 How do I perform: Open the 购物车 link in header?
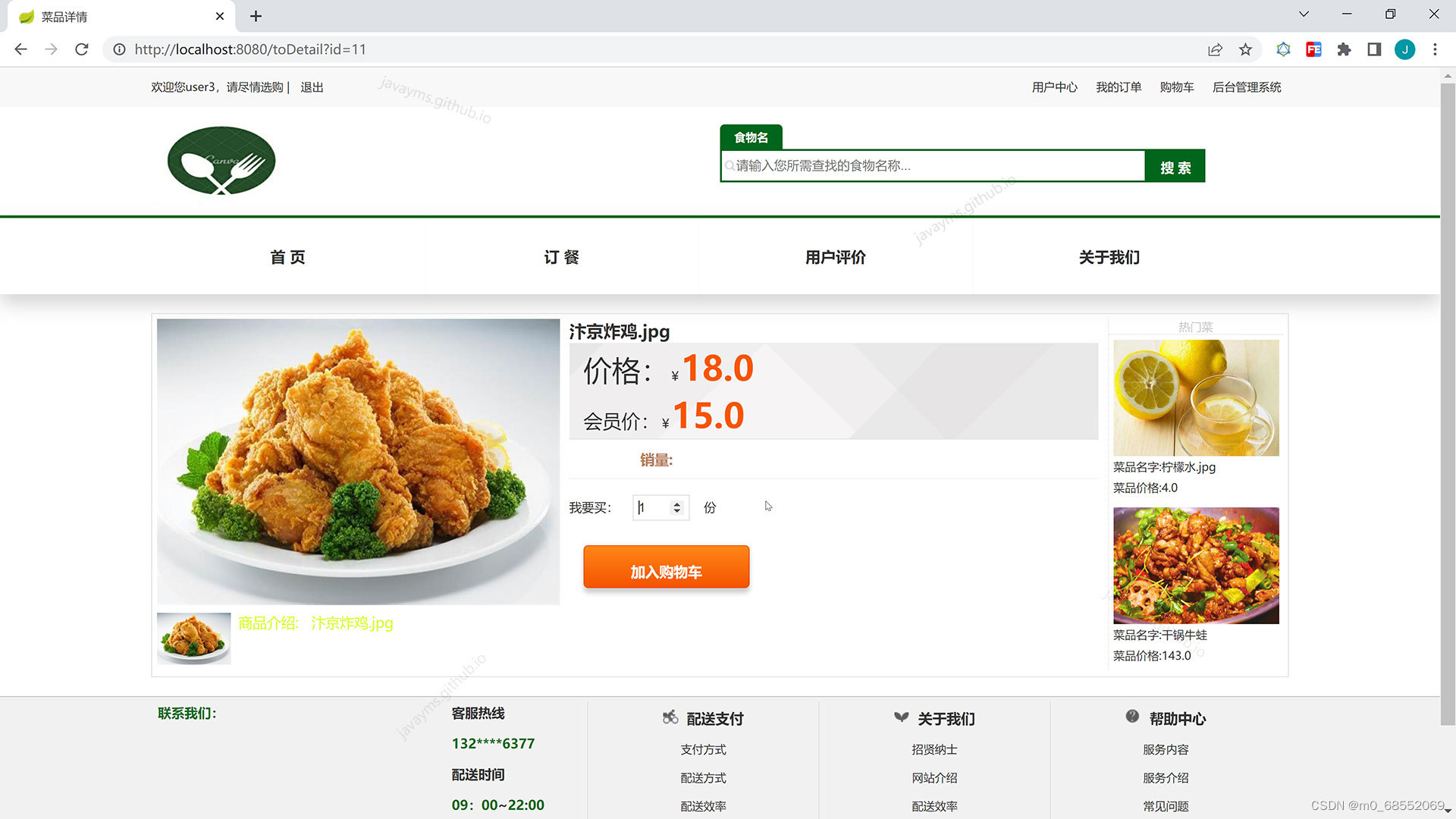[1176, 87]
